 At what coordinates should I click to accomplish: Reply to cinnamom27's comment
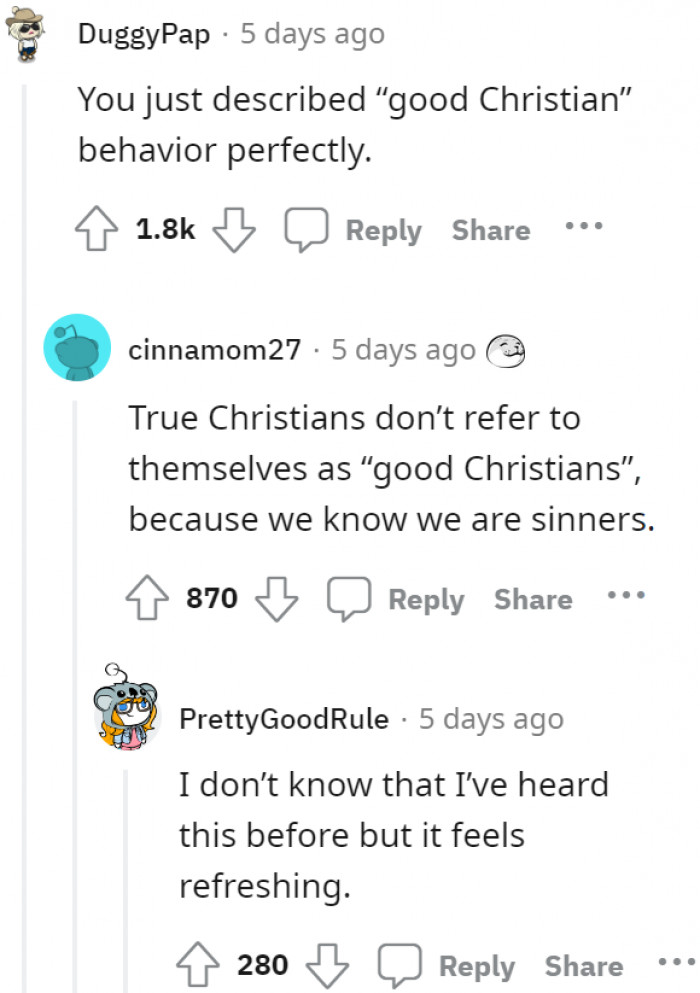400,600
